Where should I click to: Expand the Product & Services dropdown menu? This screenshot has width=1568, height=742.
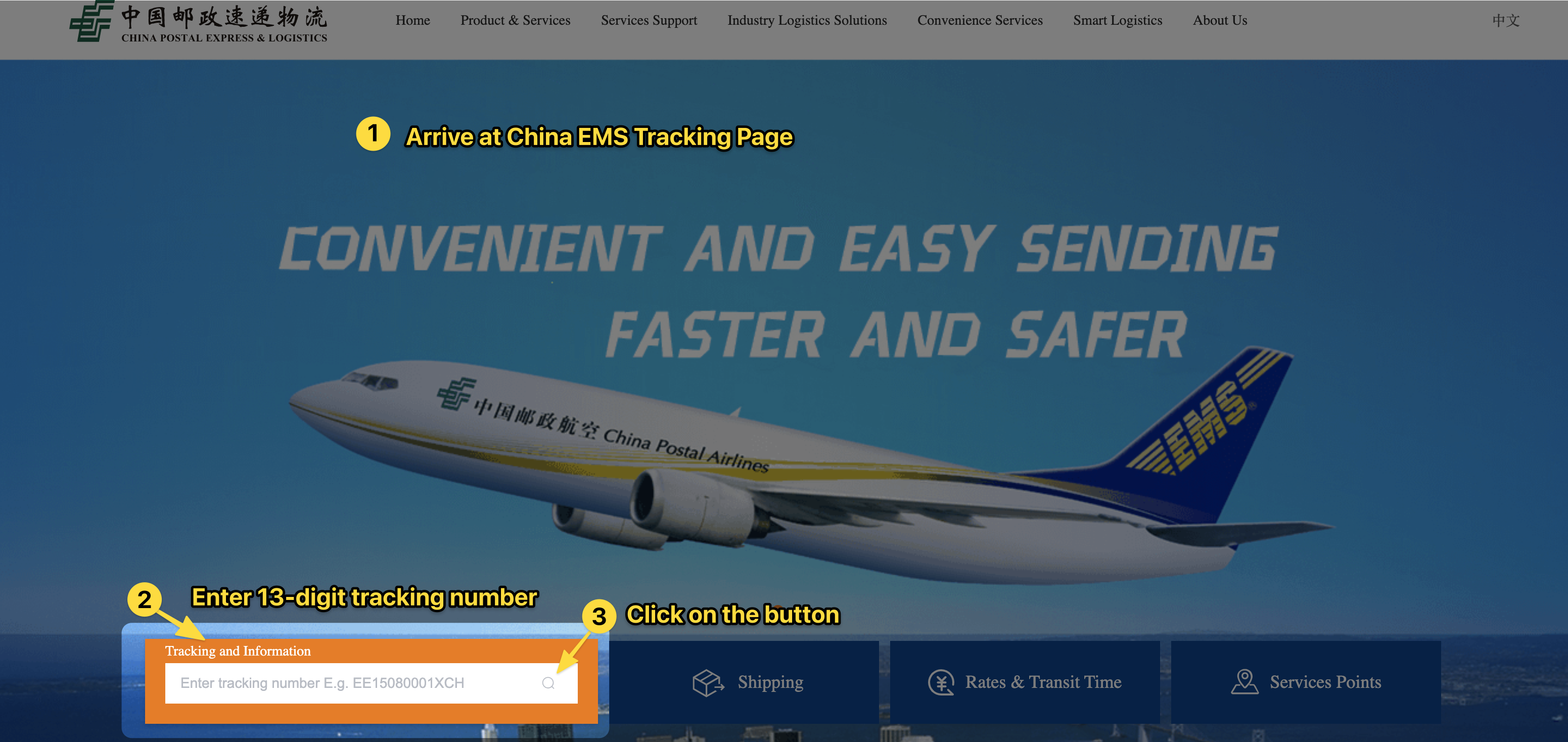coord(513,19)
